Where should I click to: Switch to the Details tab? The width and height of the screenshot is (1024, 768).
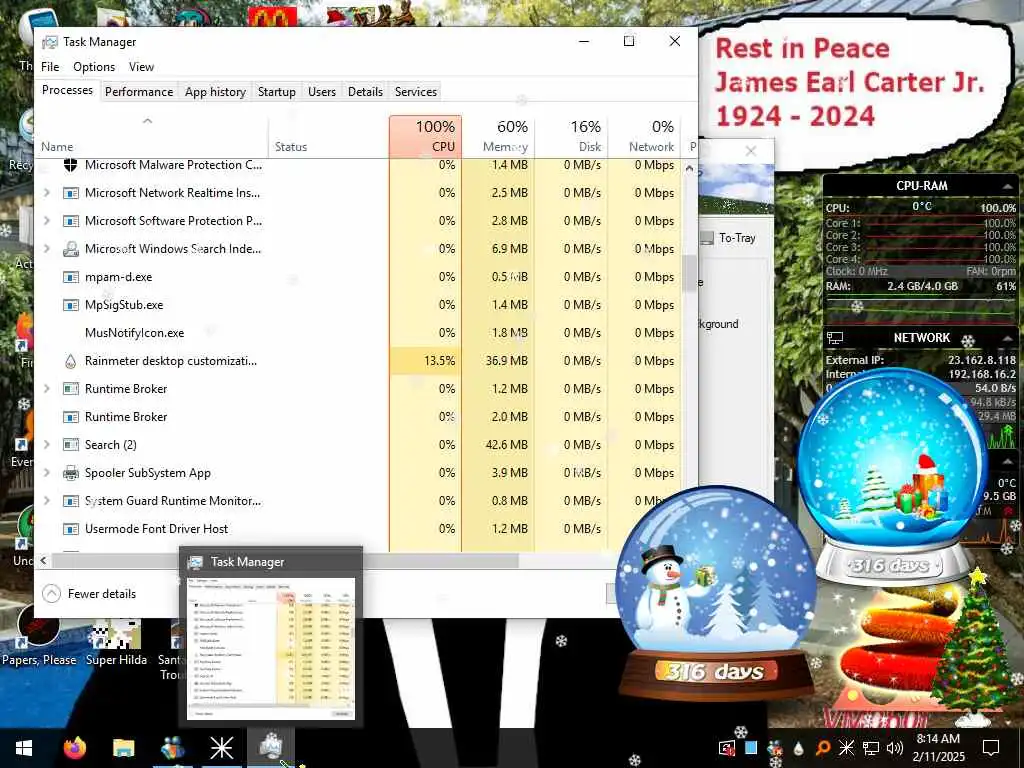365,91
